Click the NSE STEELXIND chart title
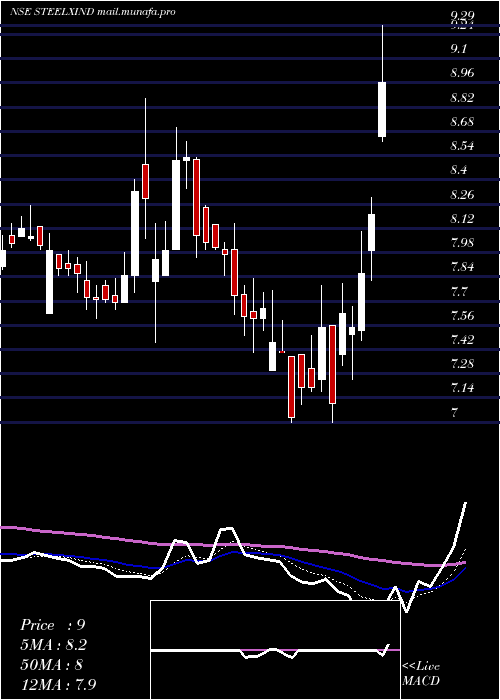 click(92, 12)
